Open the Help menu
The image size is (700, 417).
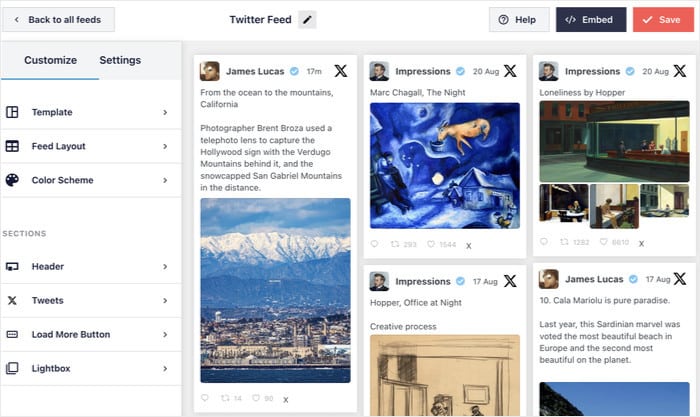click(518, 20)
